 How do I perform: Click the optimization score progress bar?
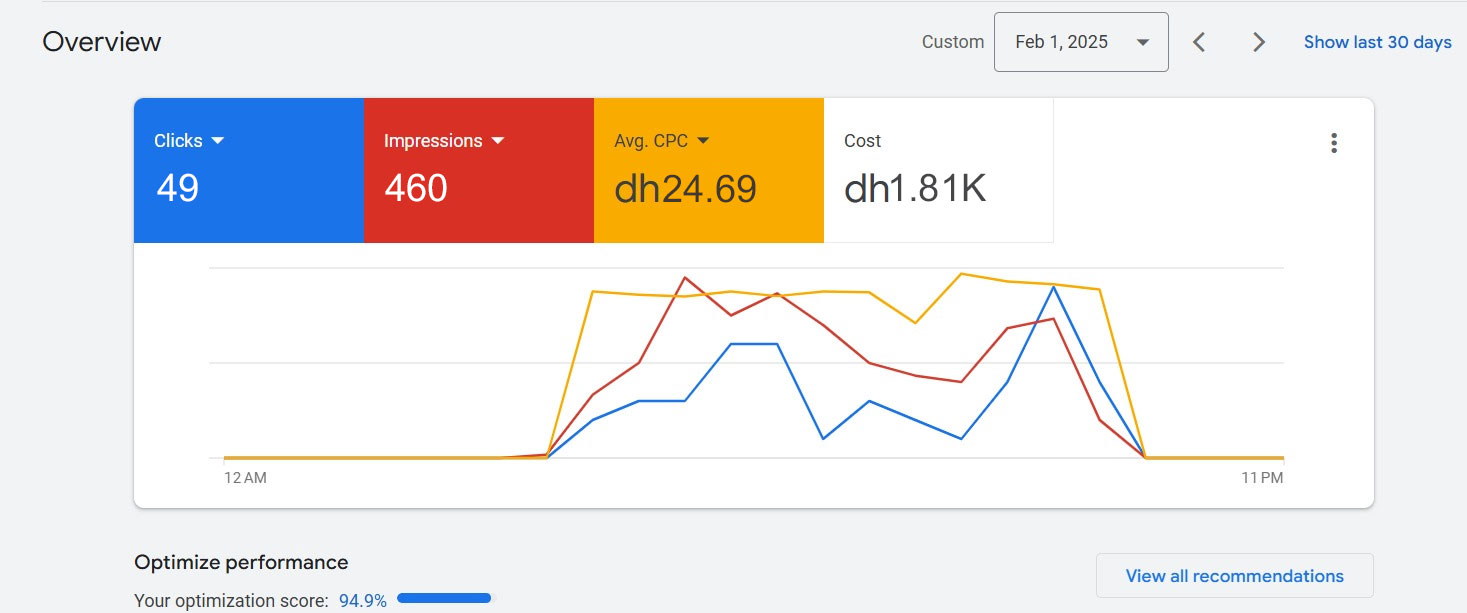[444, 598]
